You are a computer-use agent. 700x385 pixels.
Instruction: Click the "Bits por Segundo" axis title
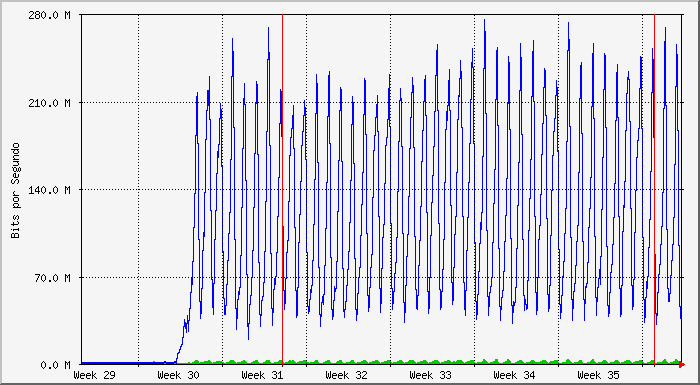16,190
